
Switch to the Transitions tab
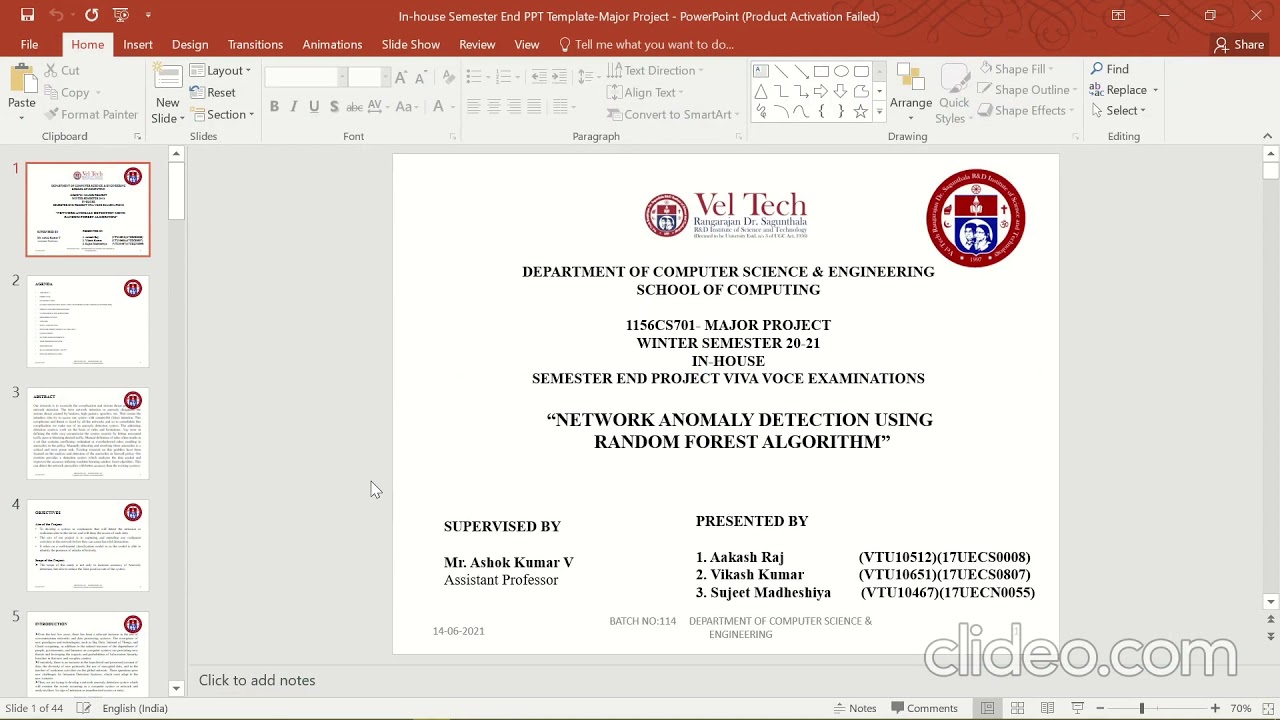point(255,44)
